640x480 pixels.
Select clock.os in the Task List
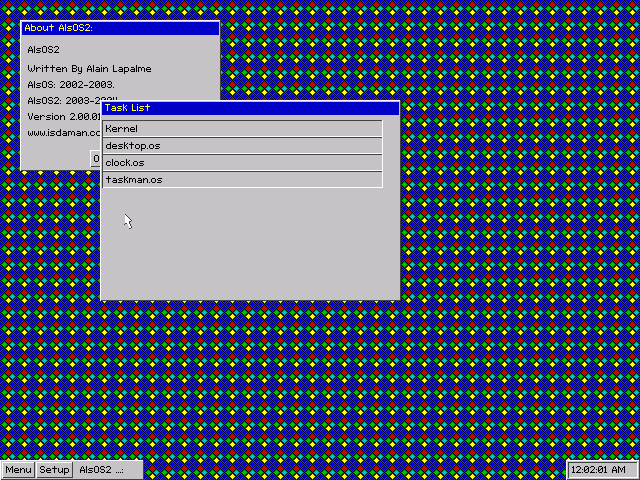pyautogui.click(x=242, y=163)
